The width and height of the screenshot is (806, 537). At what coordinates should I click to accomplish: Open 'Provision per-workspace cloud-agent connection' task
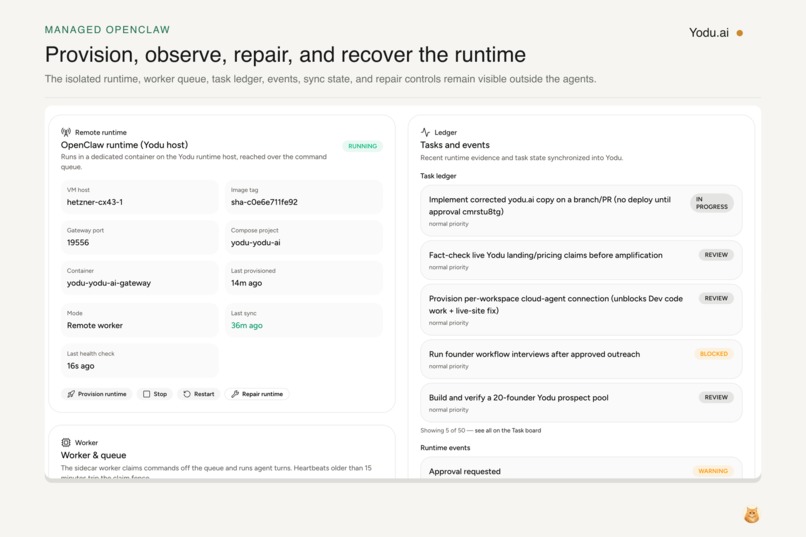[x=581, y=309]
